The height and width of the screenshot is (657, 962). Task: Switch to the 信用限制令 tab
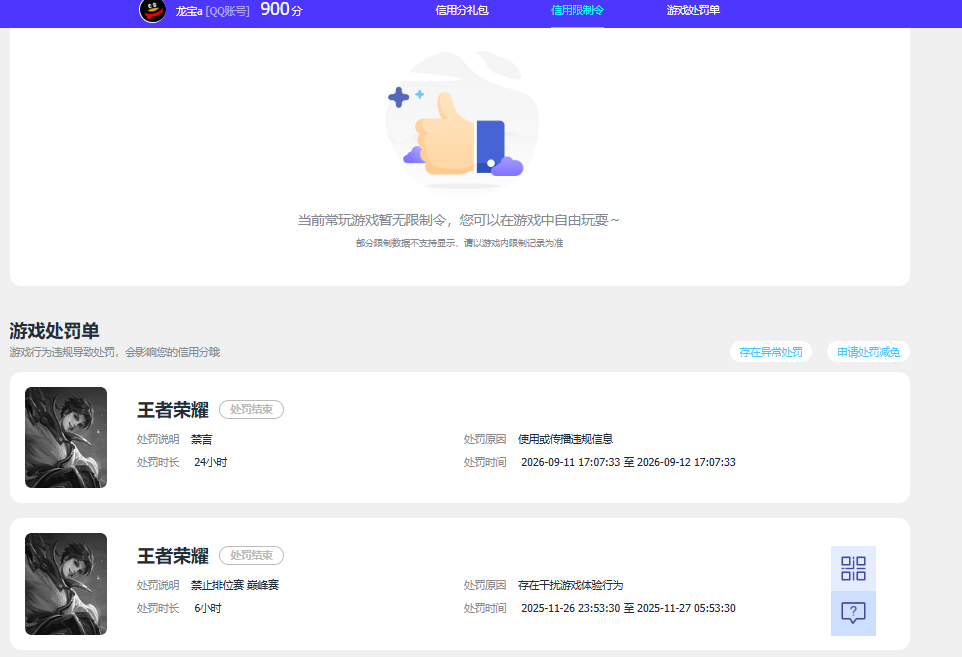tap(577, 10)
